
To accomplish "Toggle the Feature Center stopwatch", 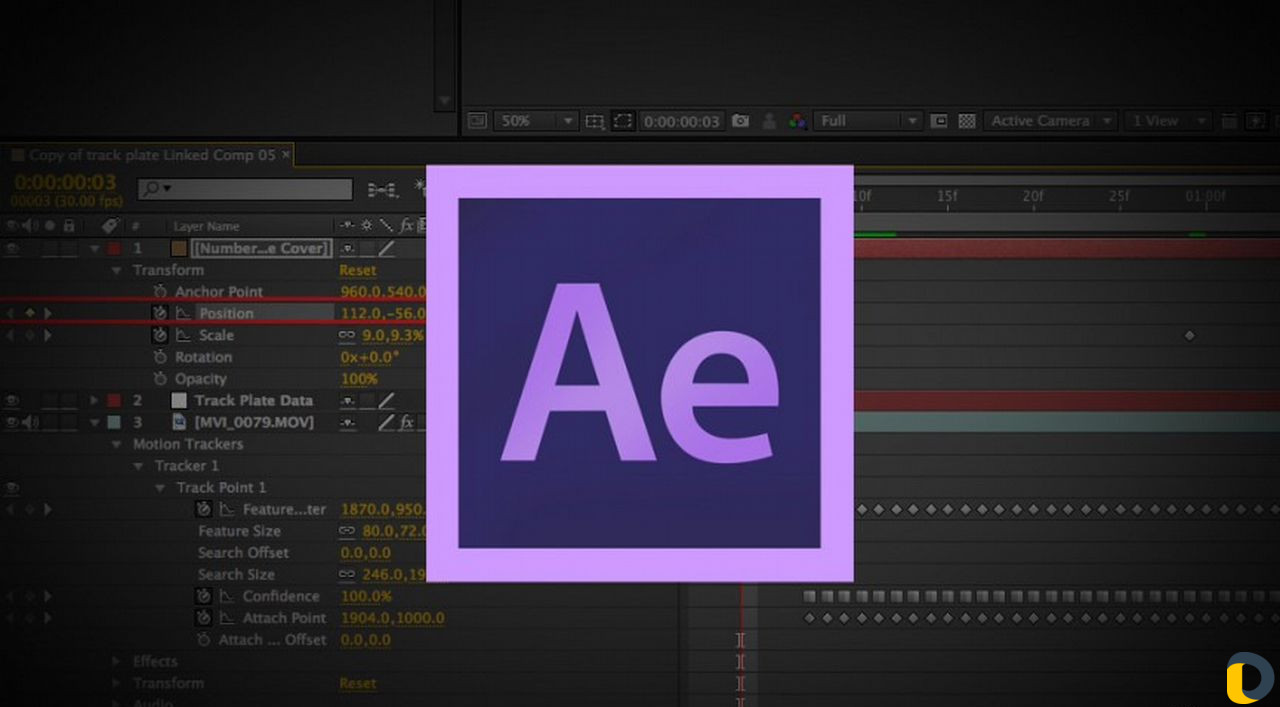I will click(203, 510).
